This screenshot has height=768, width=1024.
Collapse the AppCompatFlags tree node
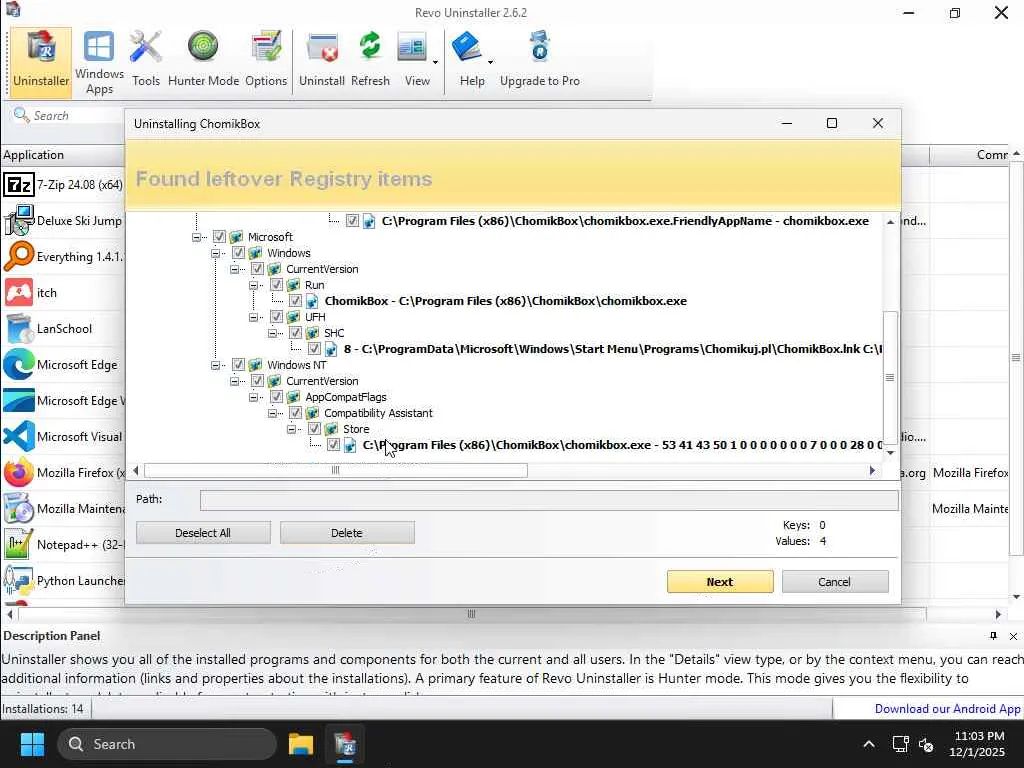[x=253, y=397]
